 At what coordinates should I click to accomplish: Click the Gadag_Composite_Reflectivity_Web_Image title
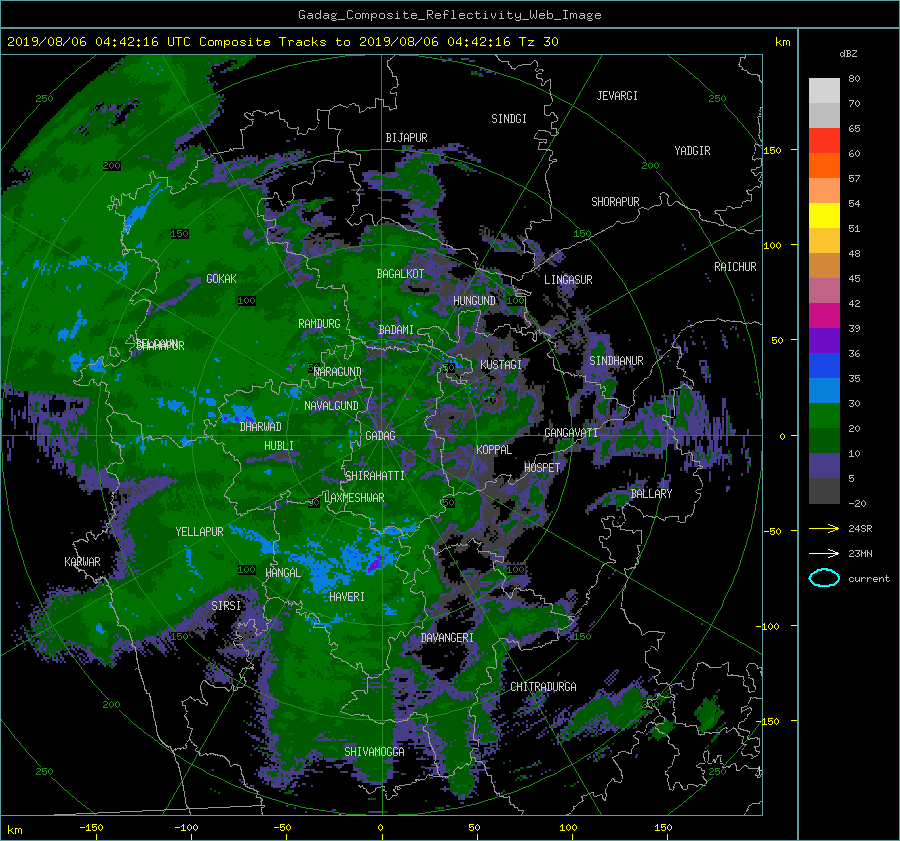pos(449,15)
